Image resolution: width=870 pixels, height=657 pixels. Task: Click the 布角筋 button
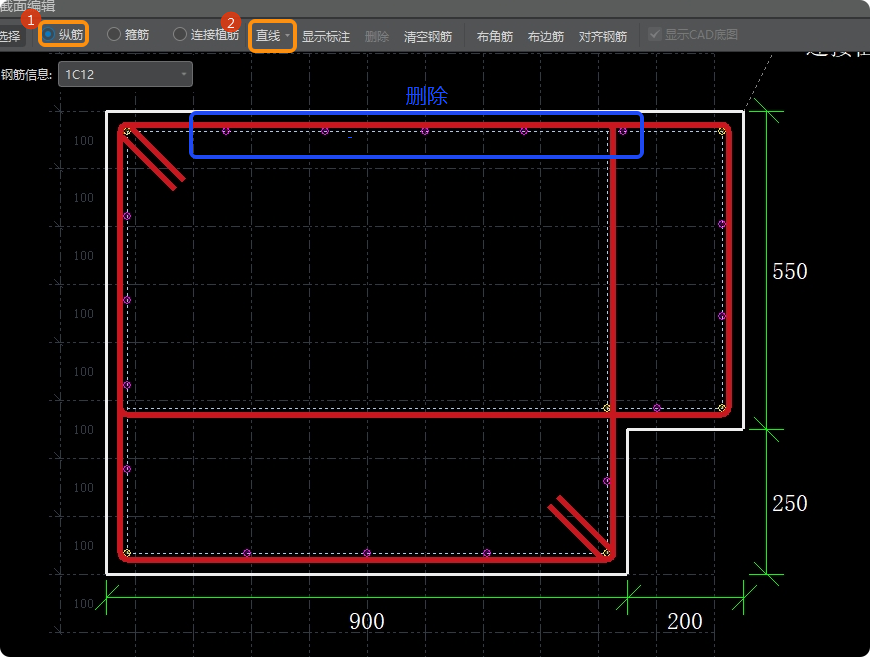click(x=494, y=37)
